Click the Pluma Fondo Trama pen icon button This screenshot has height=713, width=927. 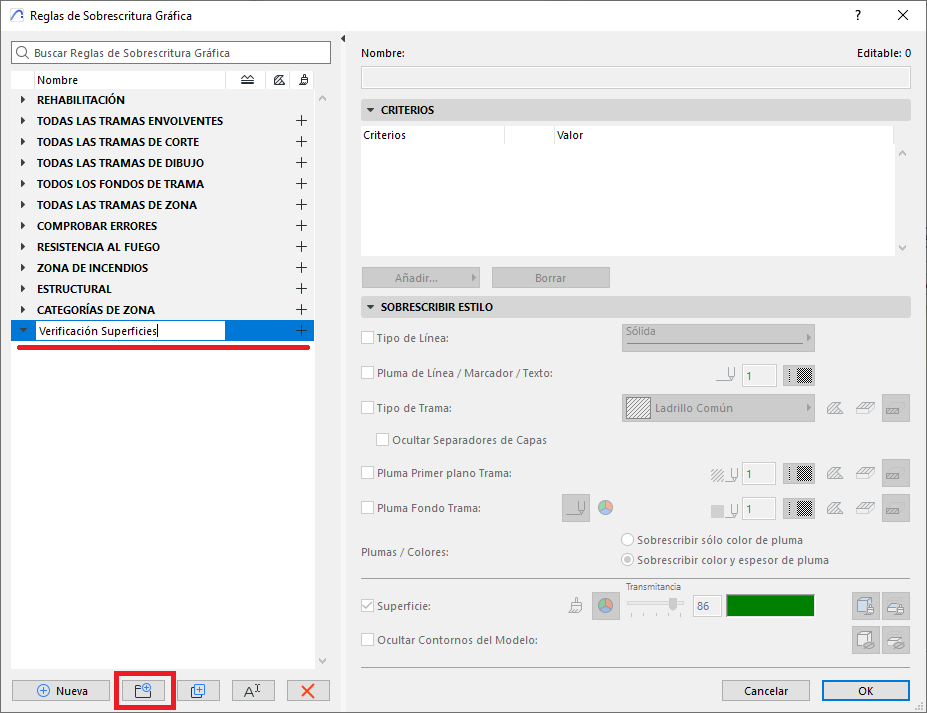coord(575,508)
